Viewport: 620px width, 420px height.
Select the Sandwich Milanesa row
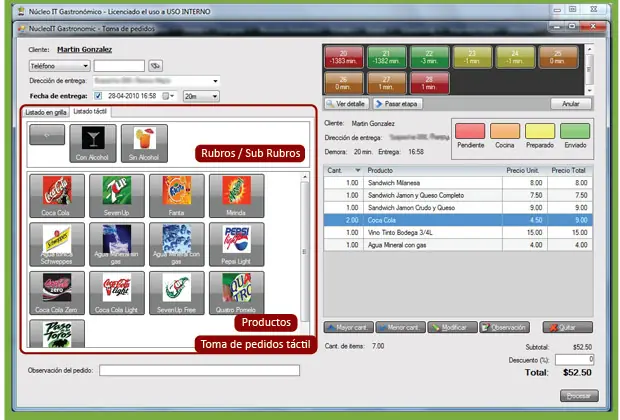pos(458,183)
